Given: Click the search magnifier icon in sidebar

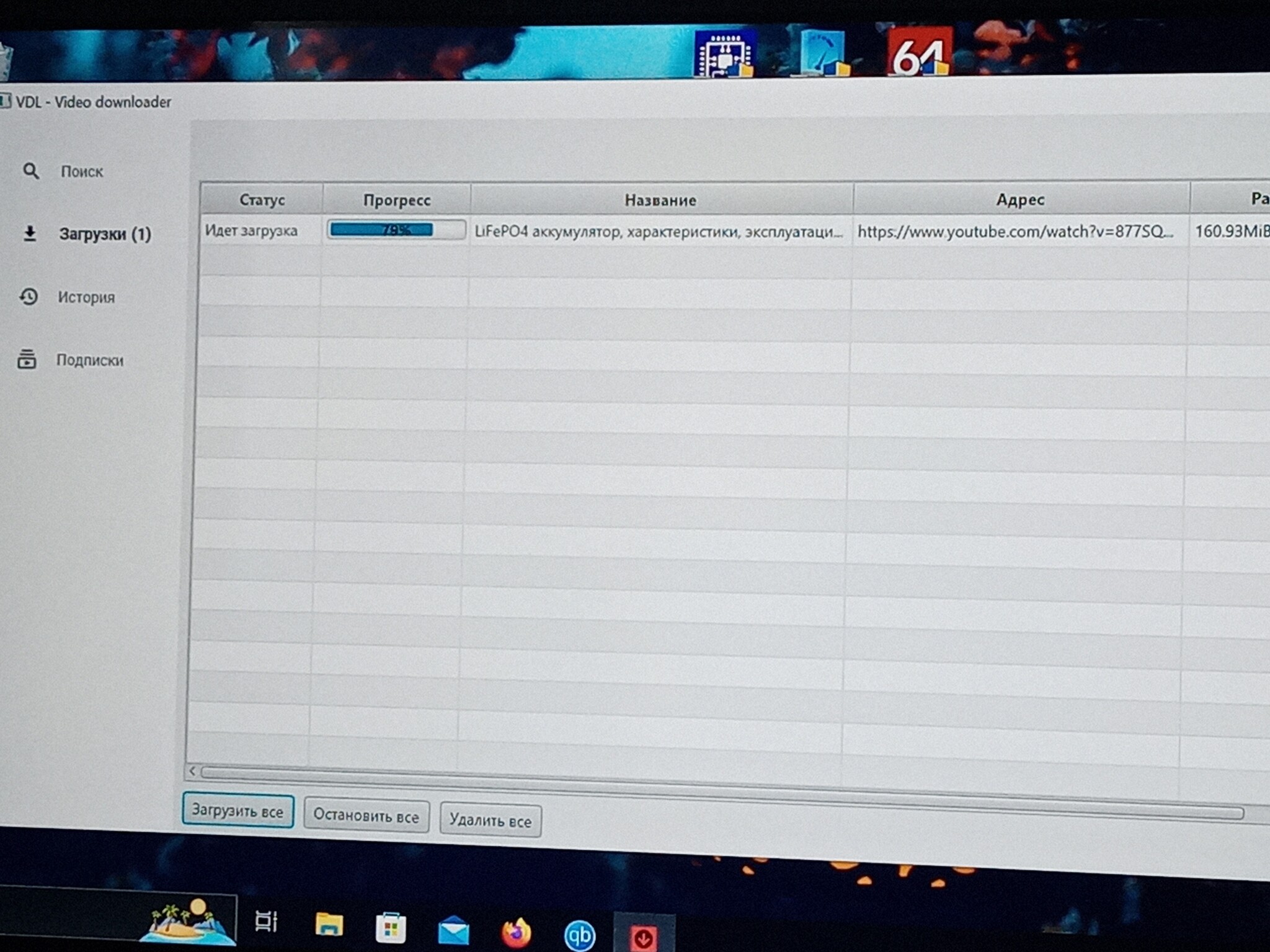Looking at the screenshot, I should [30, 171].
